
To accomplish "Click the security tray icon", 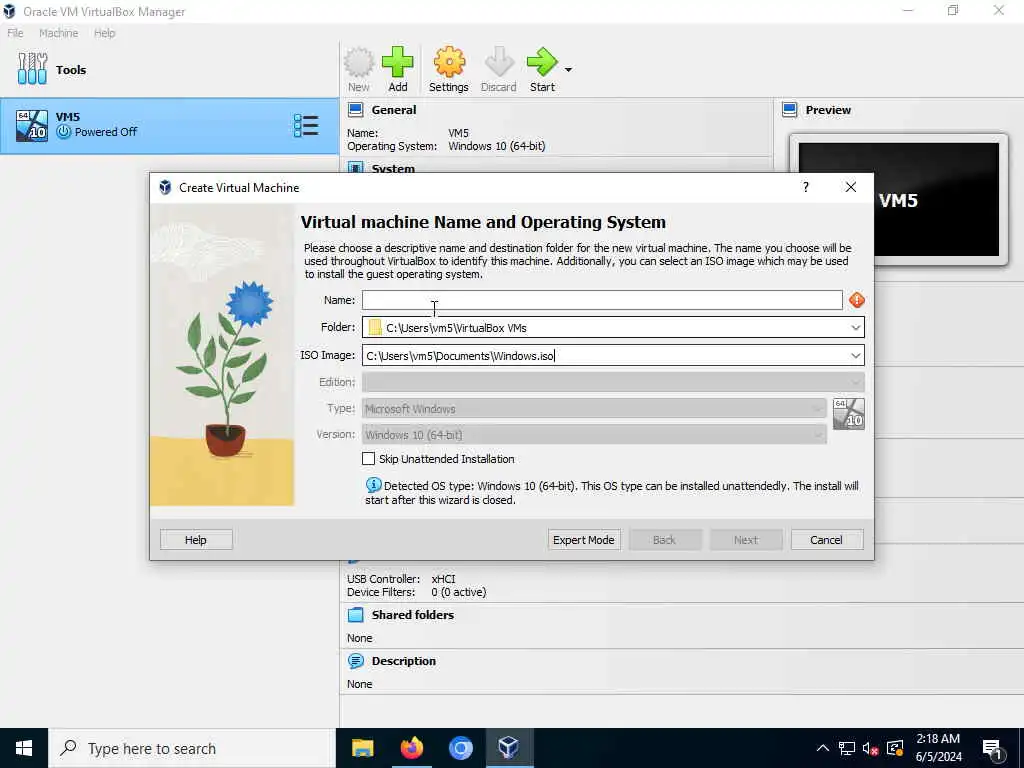I will tap(895, 748).
